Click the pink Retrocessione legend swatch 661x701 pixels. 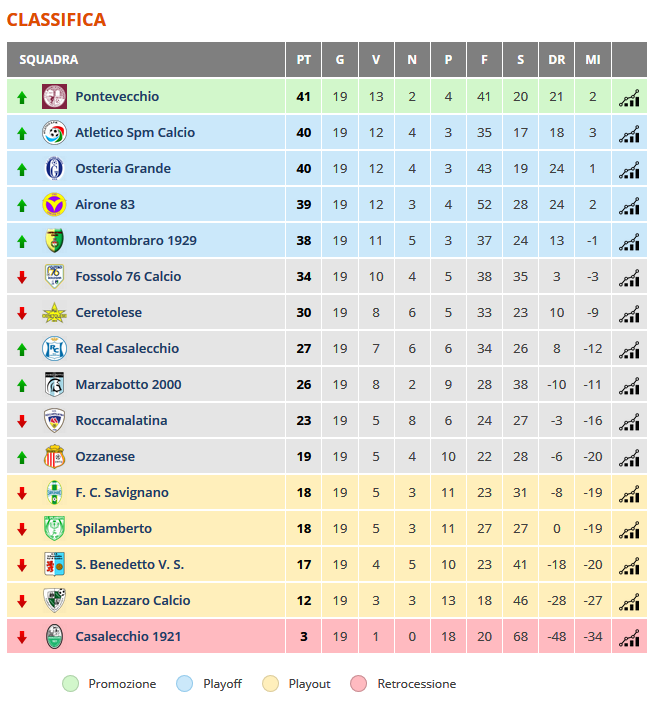click(x=358, y=684)
